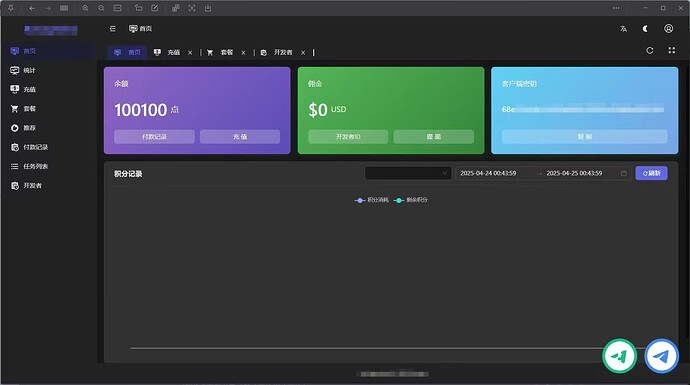Open 充值 in the sidebar
Image resolution: width=690 pixels, height=385 pixels.
coord(49,89)
